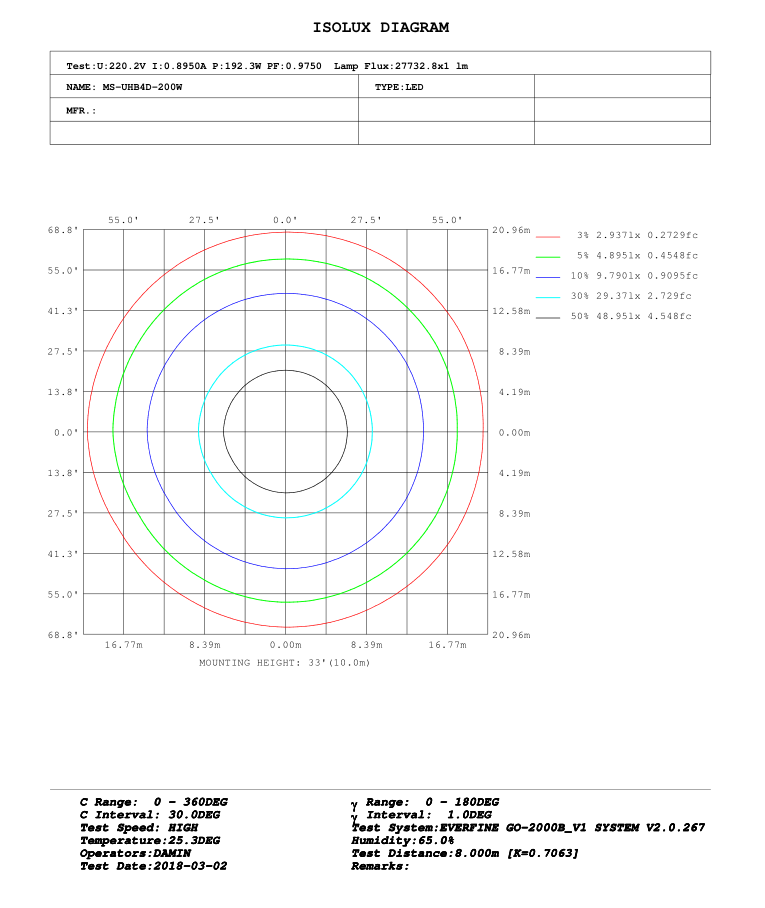765x908 pixels.
Task: Click the NAME: MS-UHB4D-200W field
Action: click(124, 87)
